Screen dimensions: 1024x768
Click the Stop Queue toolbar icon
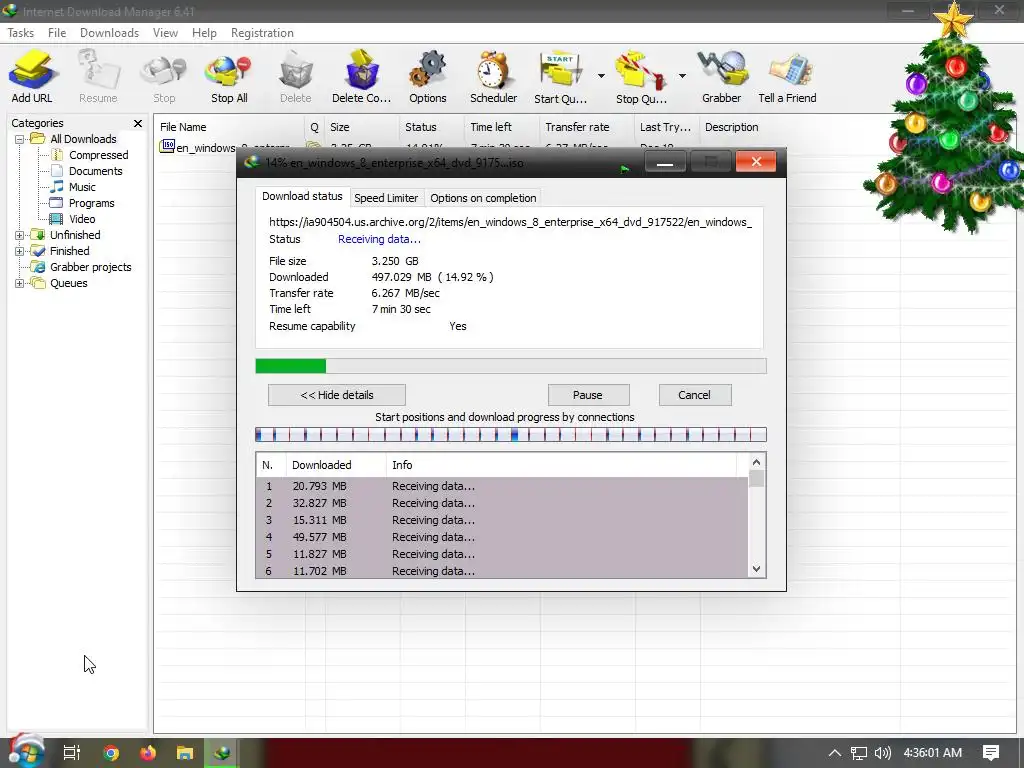641,76
